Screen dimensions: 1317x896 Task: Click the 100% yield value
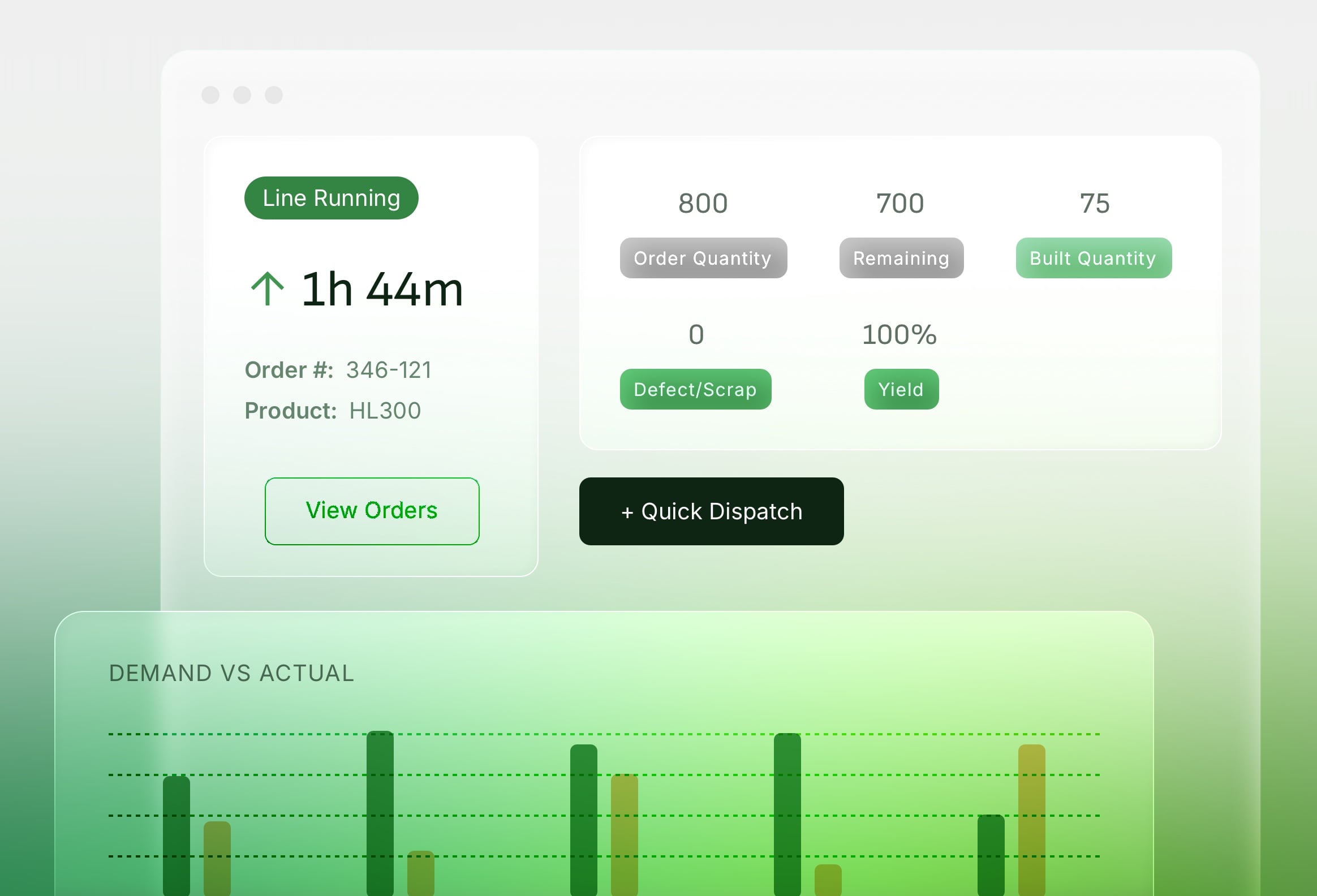pyautogui.click(x=899, y=334)
